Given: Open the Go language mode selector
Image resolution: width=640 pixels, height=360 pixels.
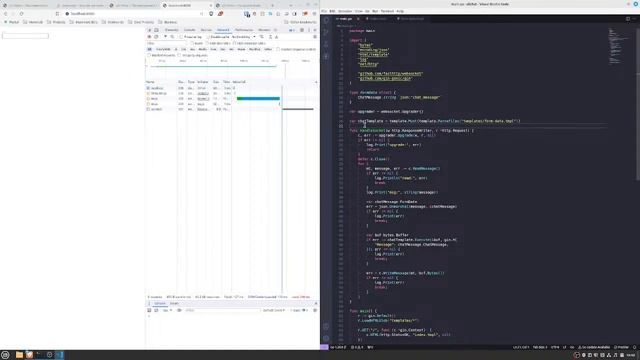Looking at the screenshot, I should (572, 347).
